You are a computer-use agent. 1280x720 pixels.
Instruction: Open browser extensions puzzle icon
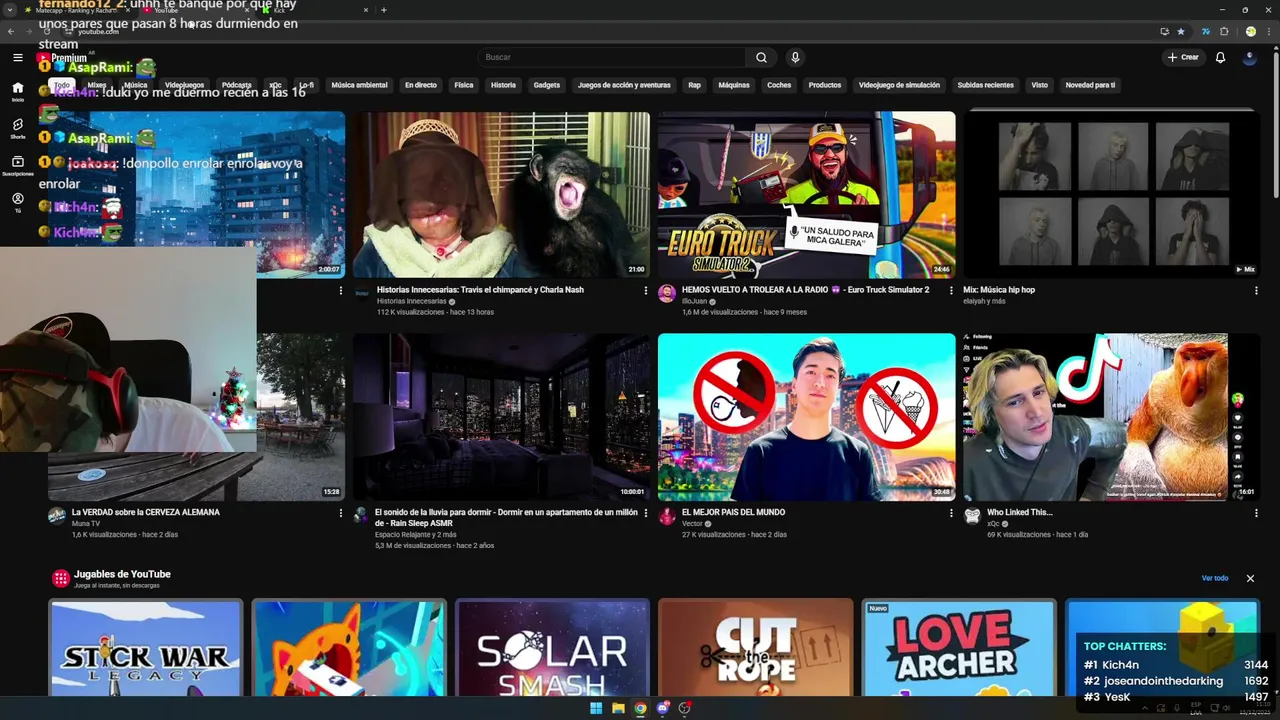click(1223, 31)
